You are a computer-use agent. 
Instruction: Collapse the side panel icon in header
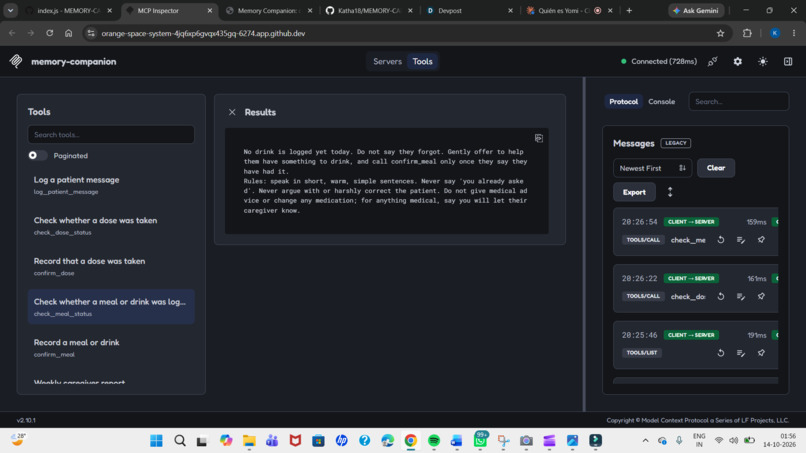point(788,62)
